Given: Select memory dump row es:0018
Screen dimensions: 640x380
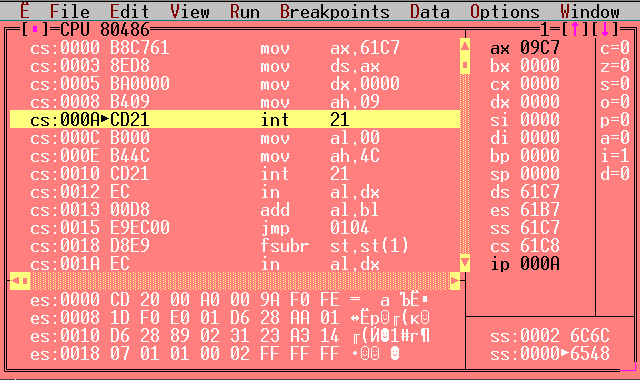Looking at the screenshot, I should tap(230, 353).
